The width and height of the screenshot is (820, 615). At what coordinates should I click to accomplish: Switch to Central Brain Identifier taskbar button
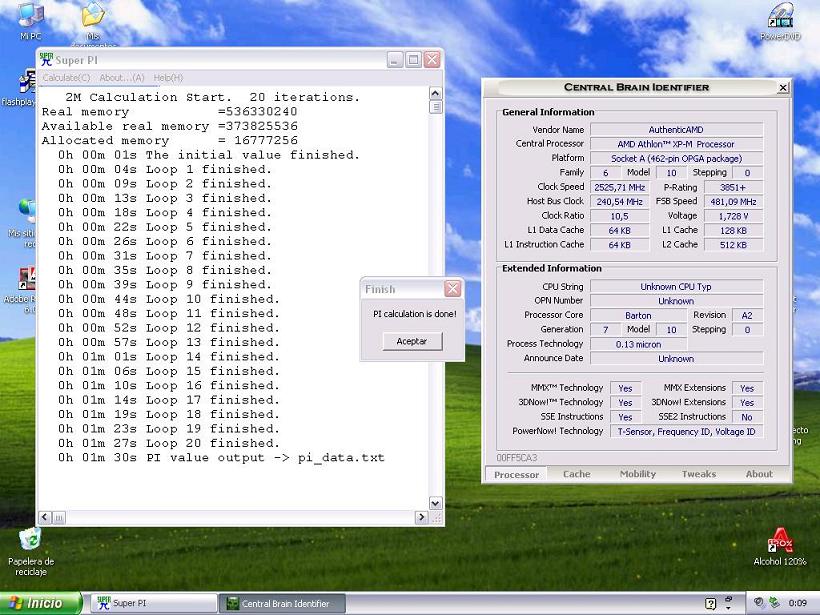(x=282, y=603)
